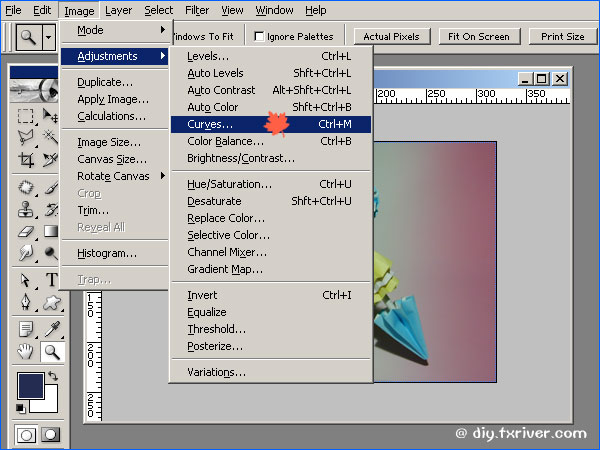The image size is (600, 450).
Task: Select the Notes tool
Action: tap(25, 329)
